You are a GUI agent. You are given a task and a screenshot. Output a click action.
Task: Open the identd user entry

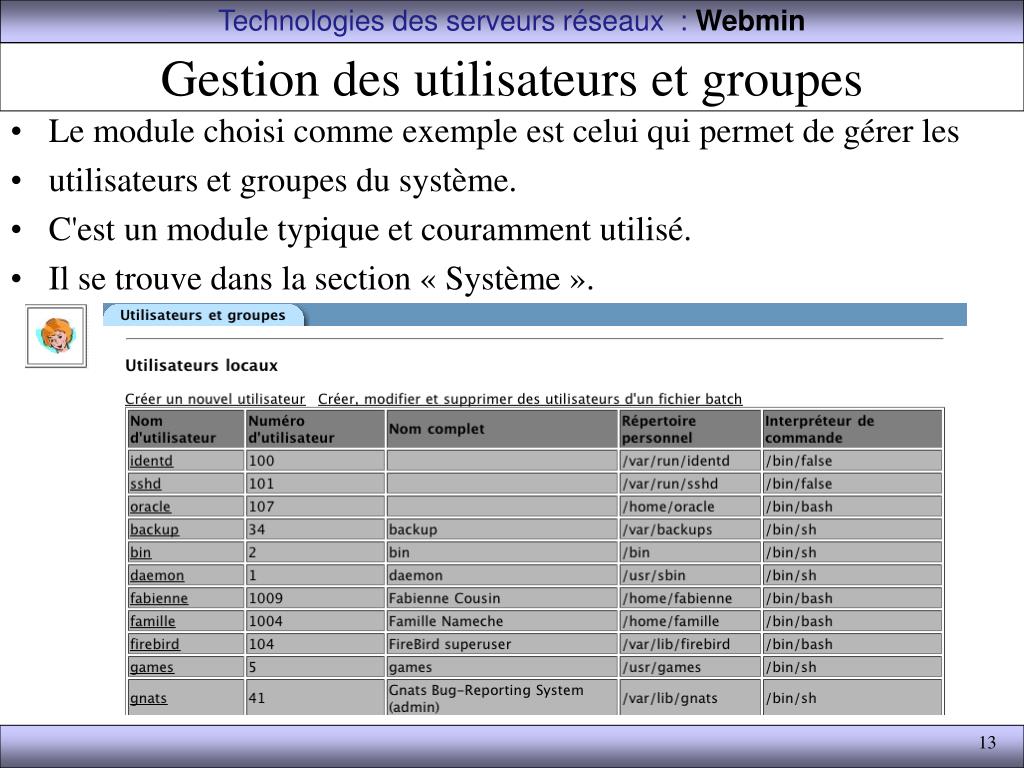[151, 460]
